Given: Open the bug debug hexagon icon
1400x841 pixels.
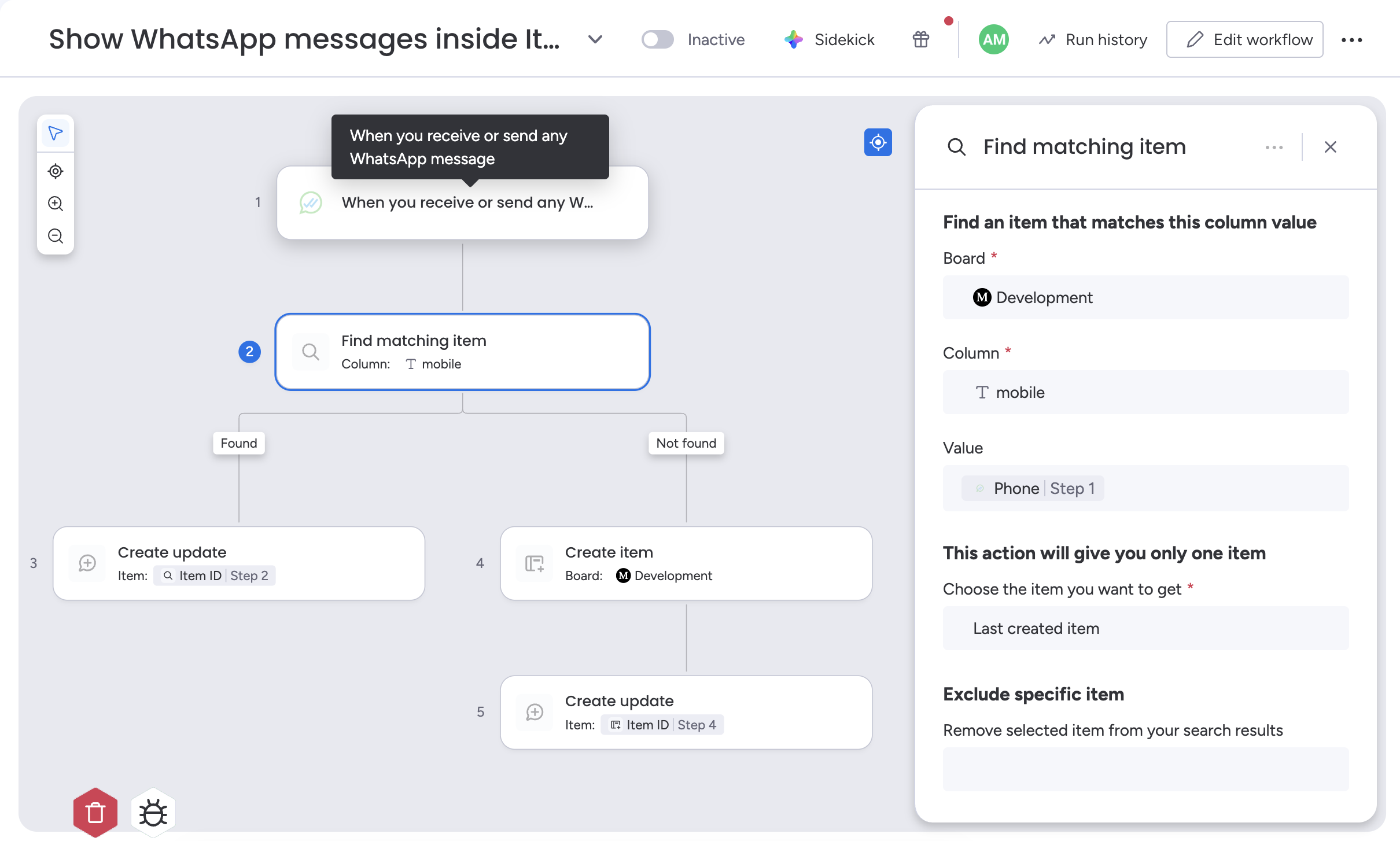Looking at the screenshot, I should tap(153, 813).
